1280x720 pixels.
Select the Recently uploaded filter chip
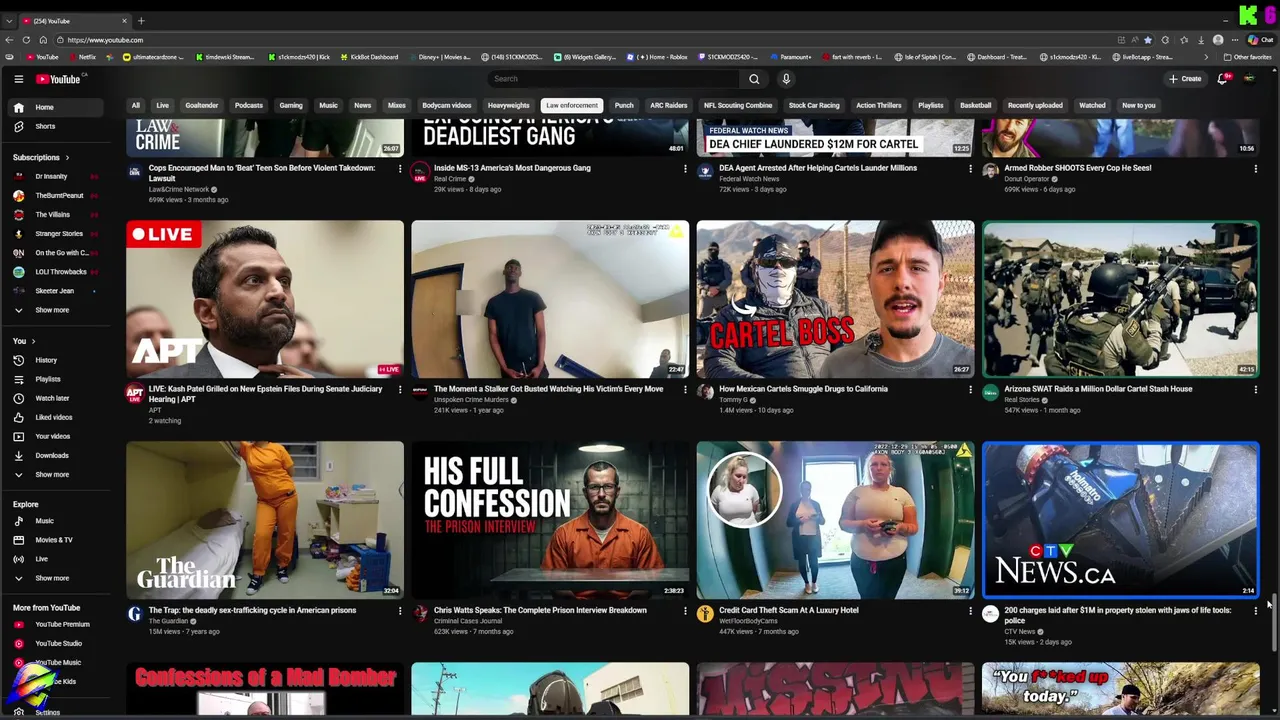coord(1035,105)
